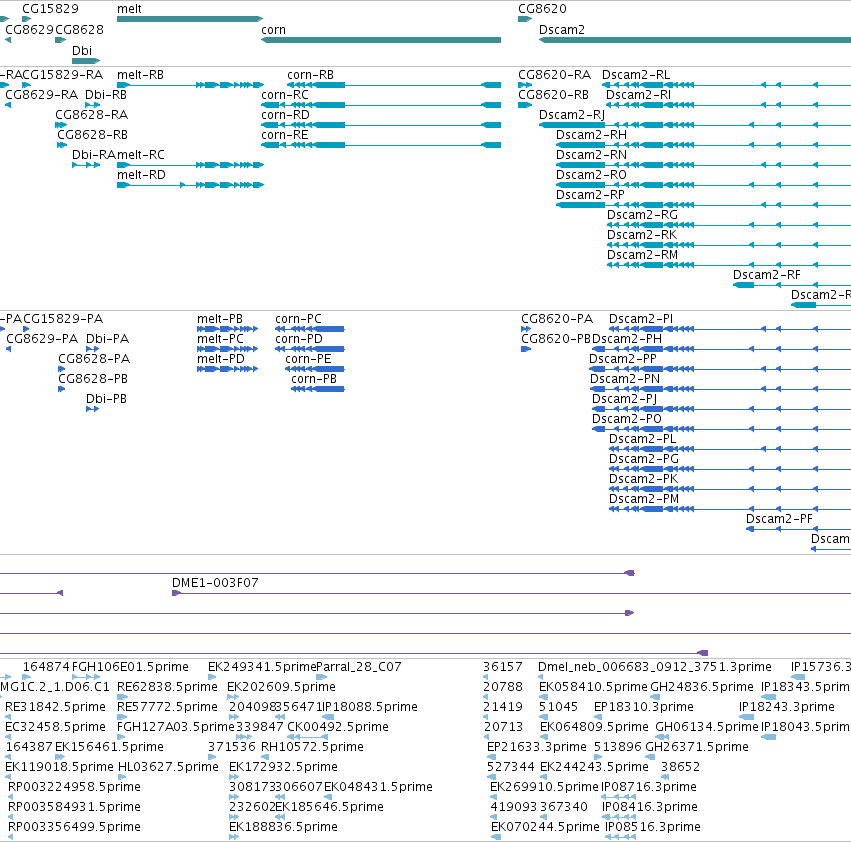Select protein CG8629-PA

42,339
